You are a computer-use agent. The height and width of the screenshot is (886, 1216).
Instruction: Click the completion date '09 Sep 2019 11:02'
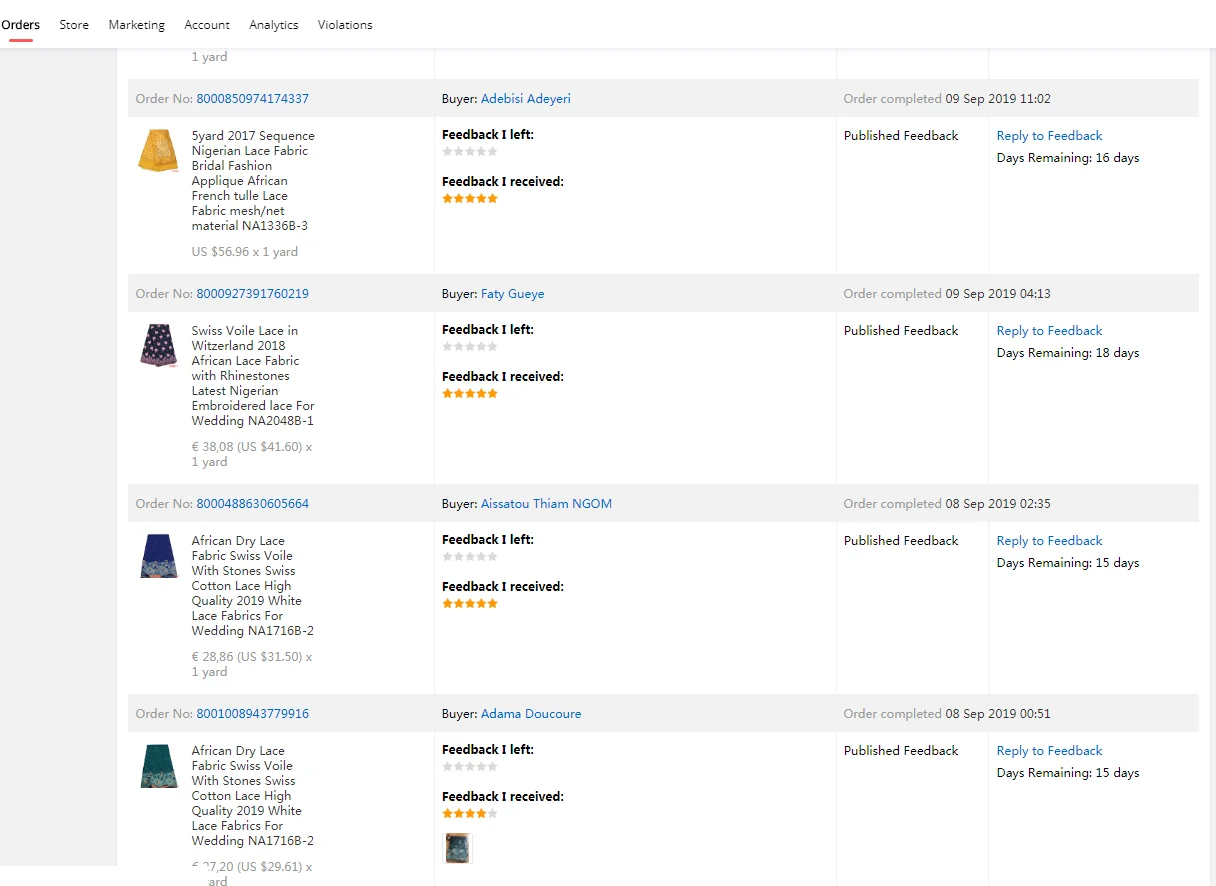tap(998, 99)
